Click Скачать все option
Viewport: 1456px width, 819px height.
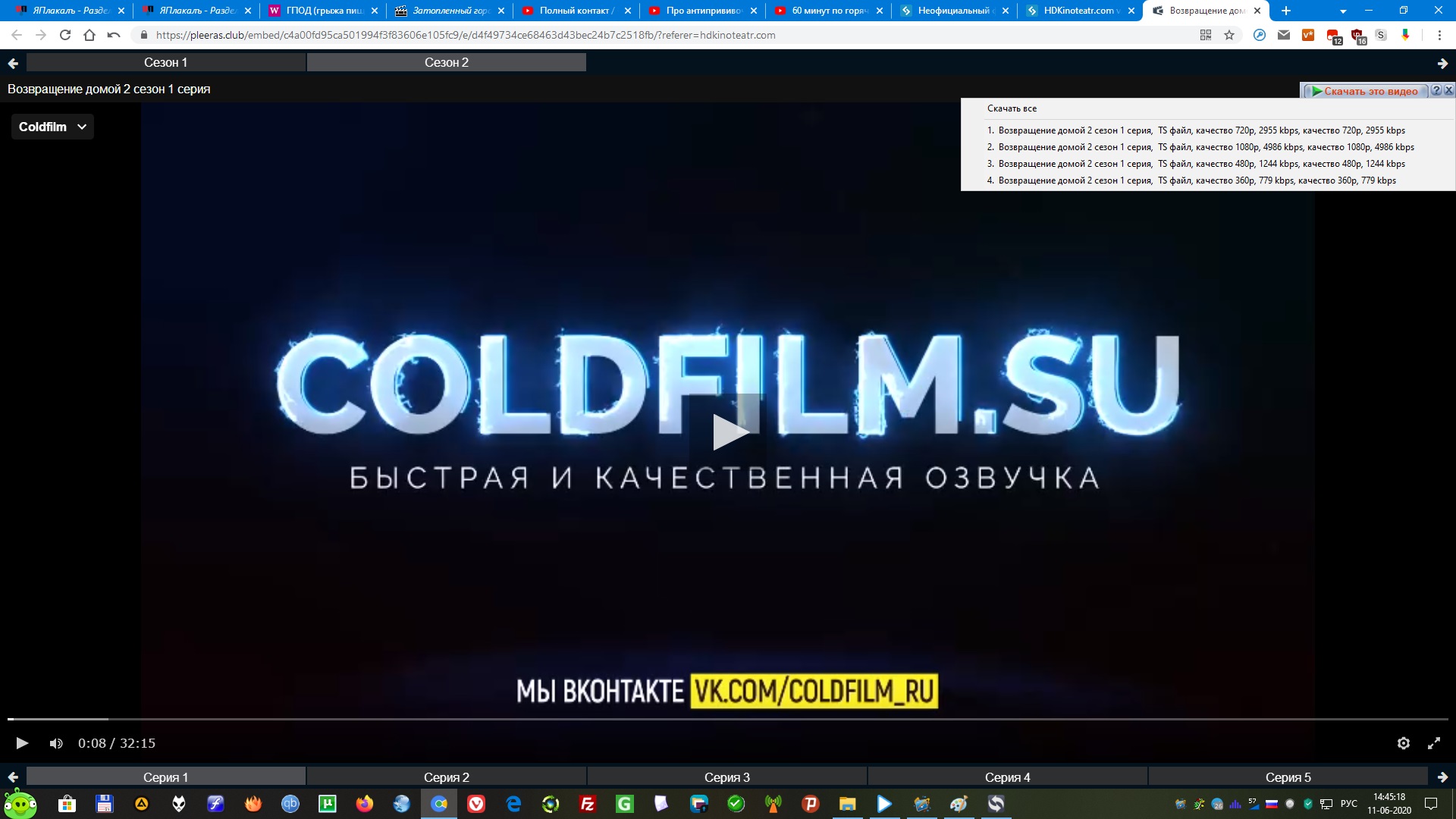tap(1012, 108)
